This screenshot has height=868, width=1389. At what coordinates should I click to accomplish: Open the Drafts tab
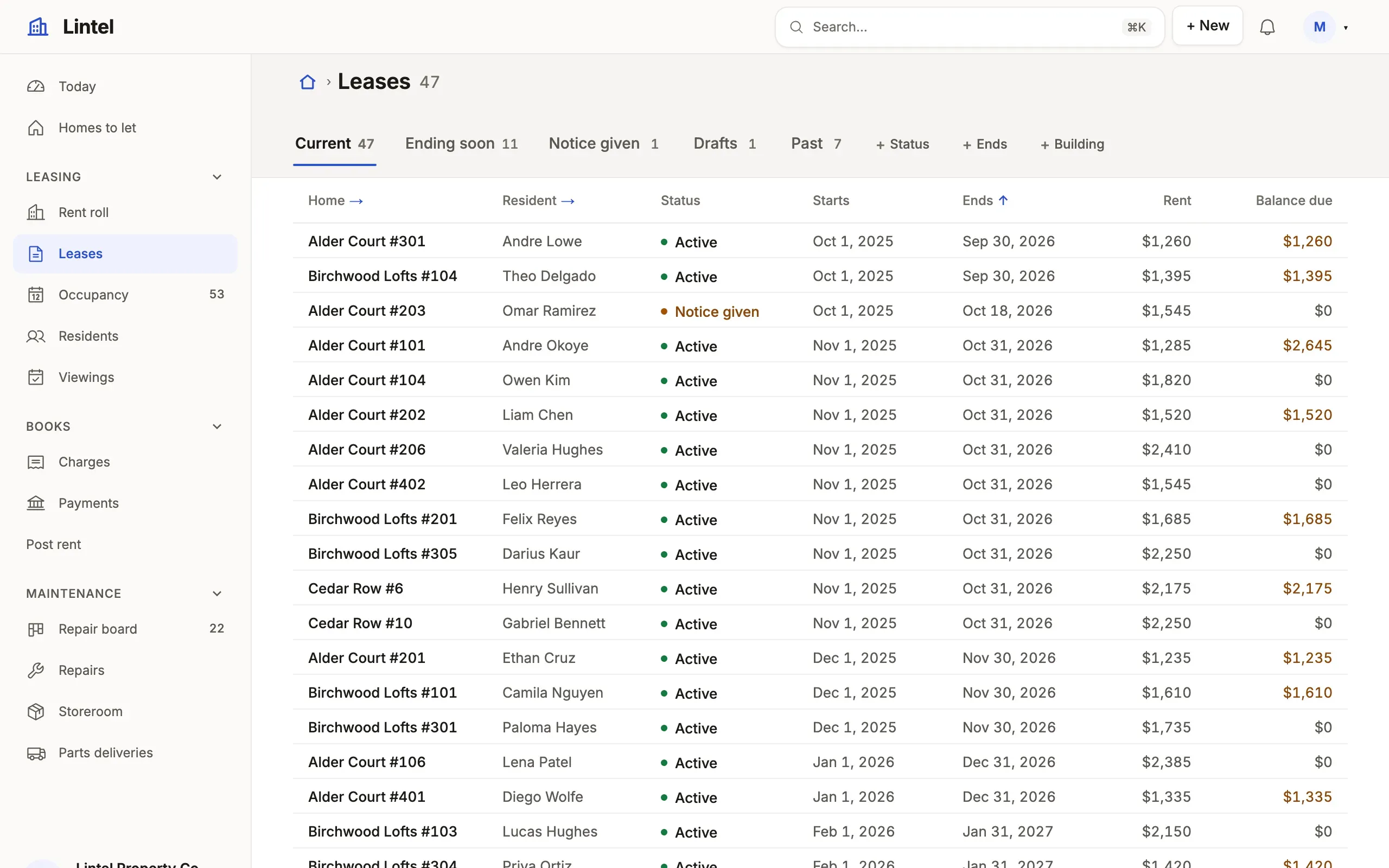(724, 144)
